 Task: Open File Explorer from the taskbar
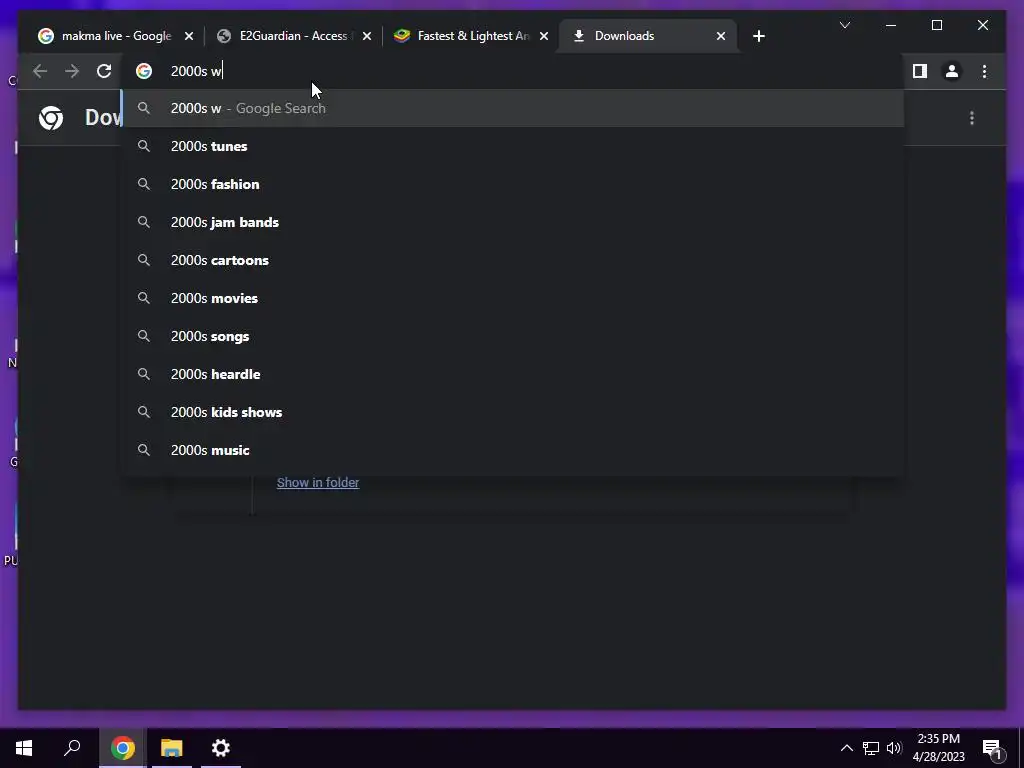(x=172, y=748)
